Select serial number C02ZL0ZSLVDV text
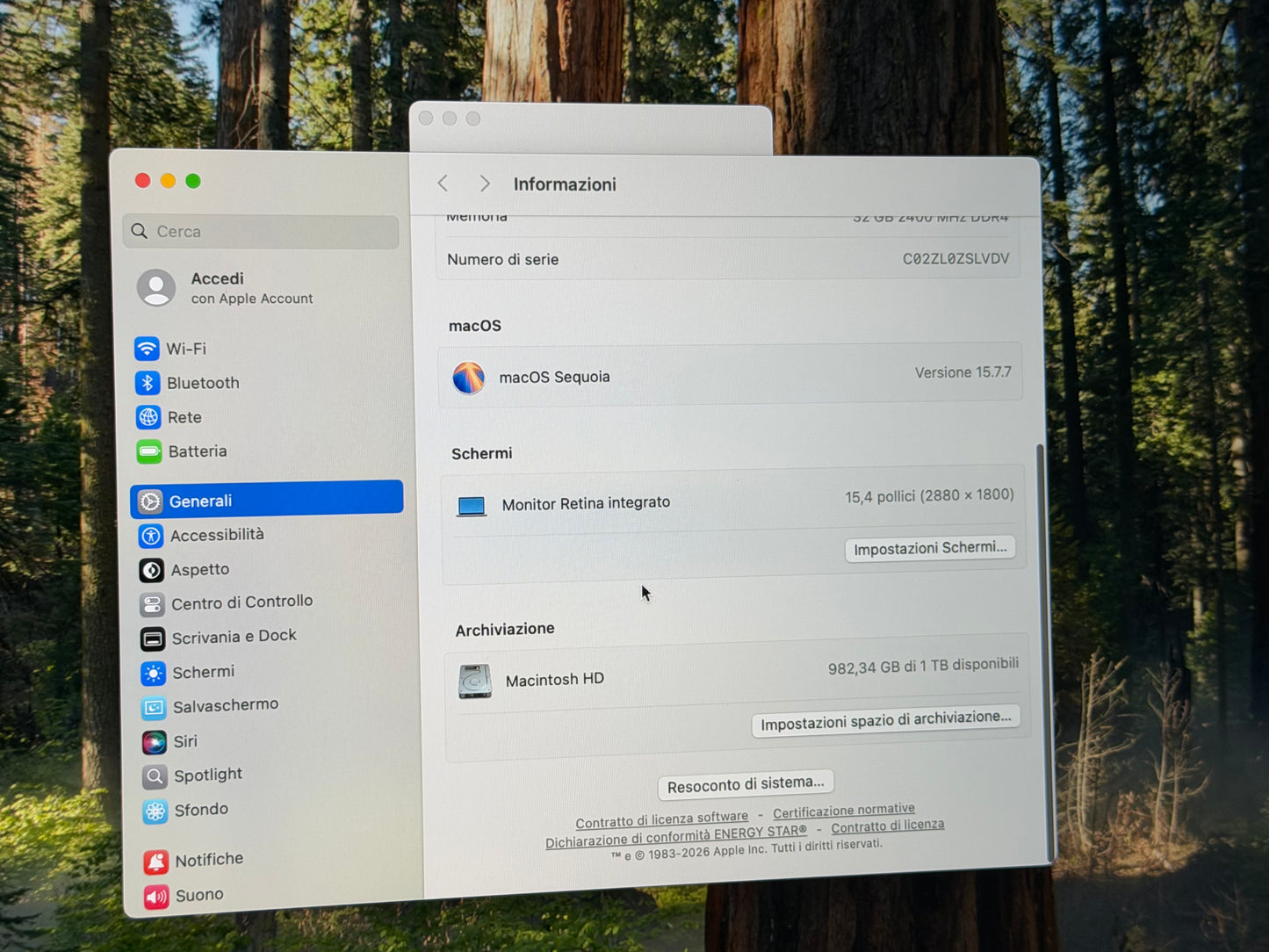This screenshot has height=952, width=1269. point(955,259)
